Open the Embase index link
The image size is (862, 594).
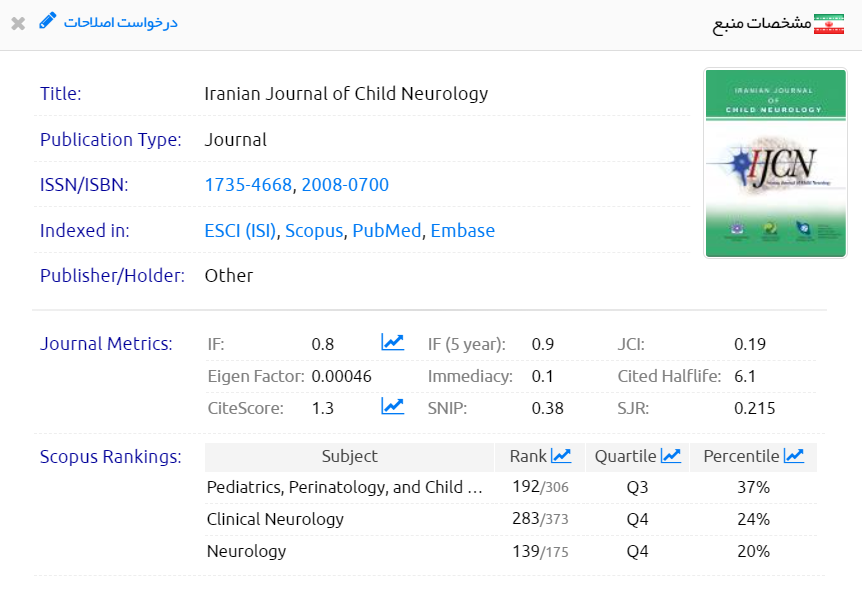point(462,231)
